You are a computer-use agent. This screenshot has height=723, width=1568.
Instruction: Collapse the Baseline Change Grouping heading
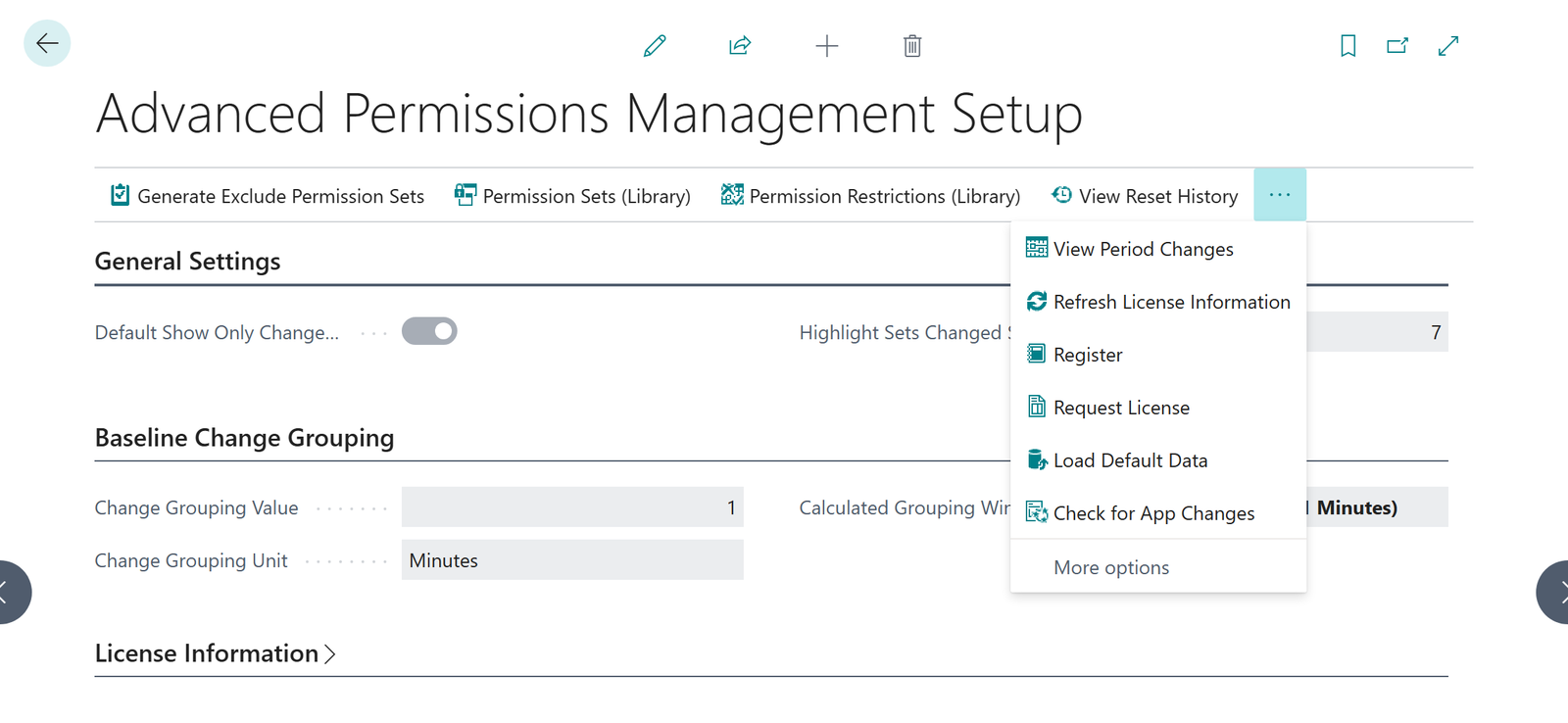click(x=244, y=438)
